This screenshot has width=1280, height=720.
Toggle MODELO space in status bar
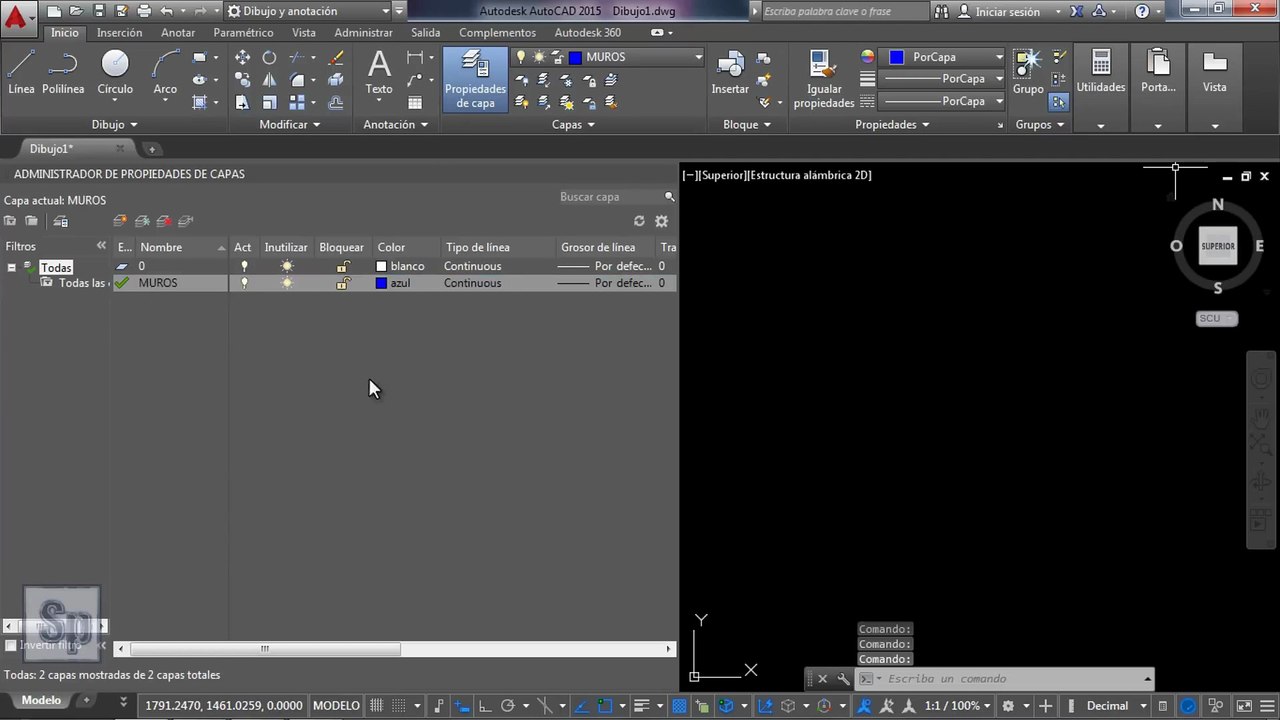(336, 706)
